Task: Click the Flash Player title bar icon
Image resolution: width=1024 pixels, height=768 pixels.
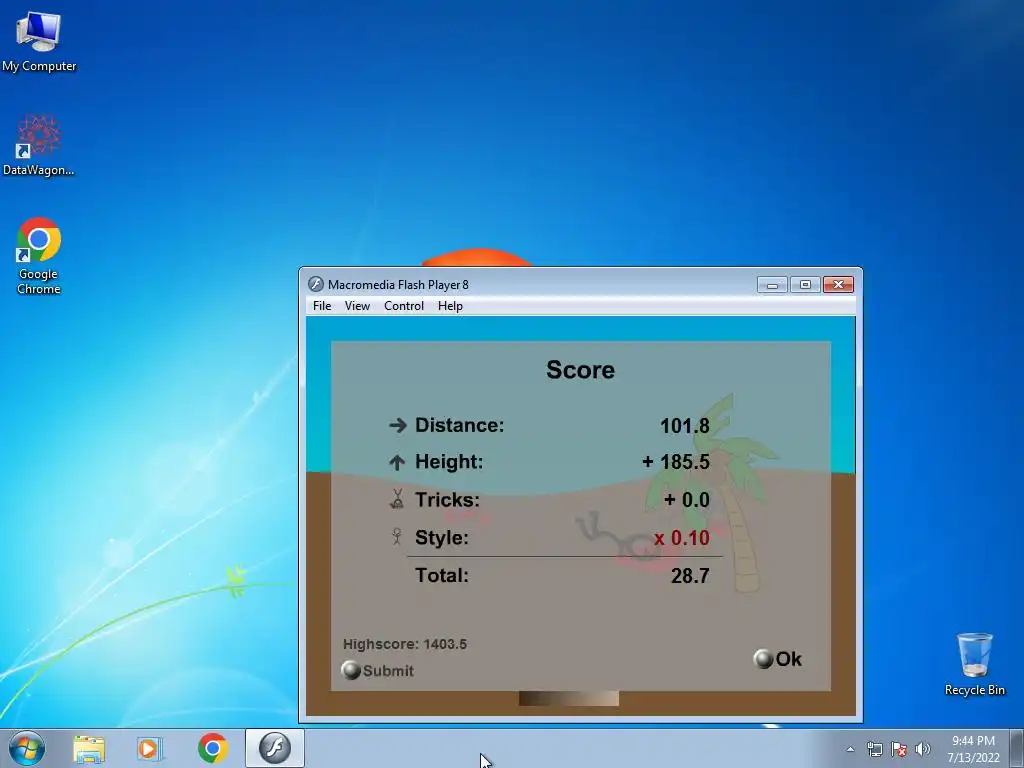Action: click(x=316, y=284)
